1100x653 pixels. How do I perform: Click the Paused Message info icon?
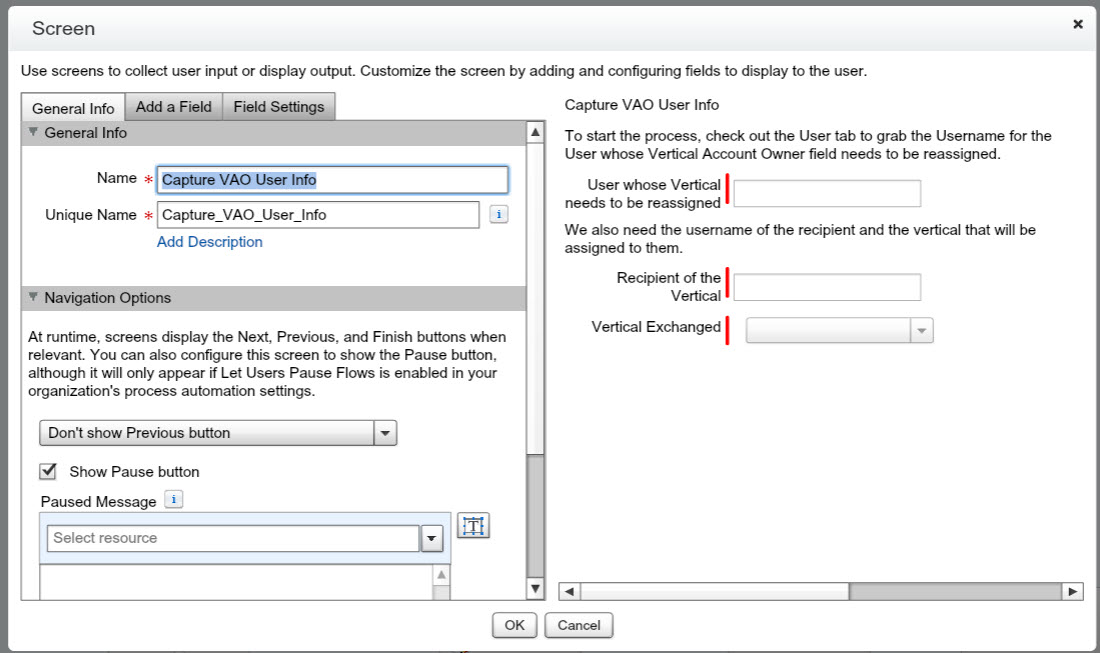(173, 500)
